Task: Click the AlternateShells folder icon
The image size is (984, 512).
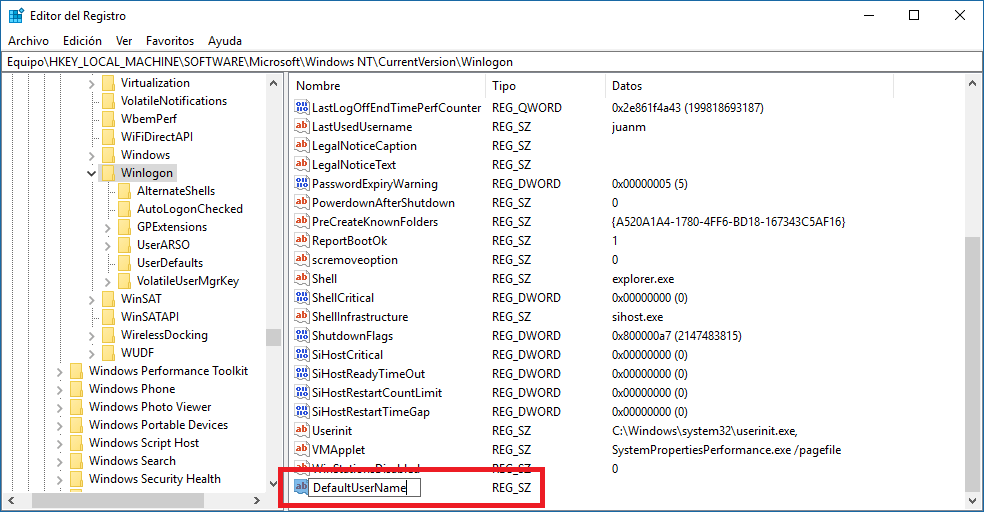Action: [125, 191]
